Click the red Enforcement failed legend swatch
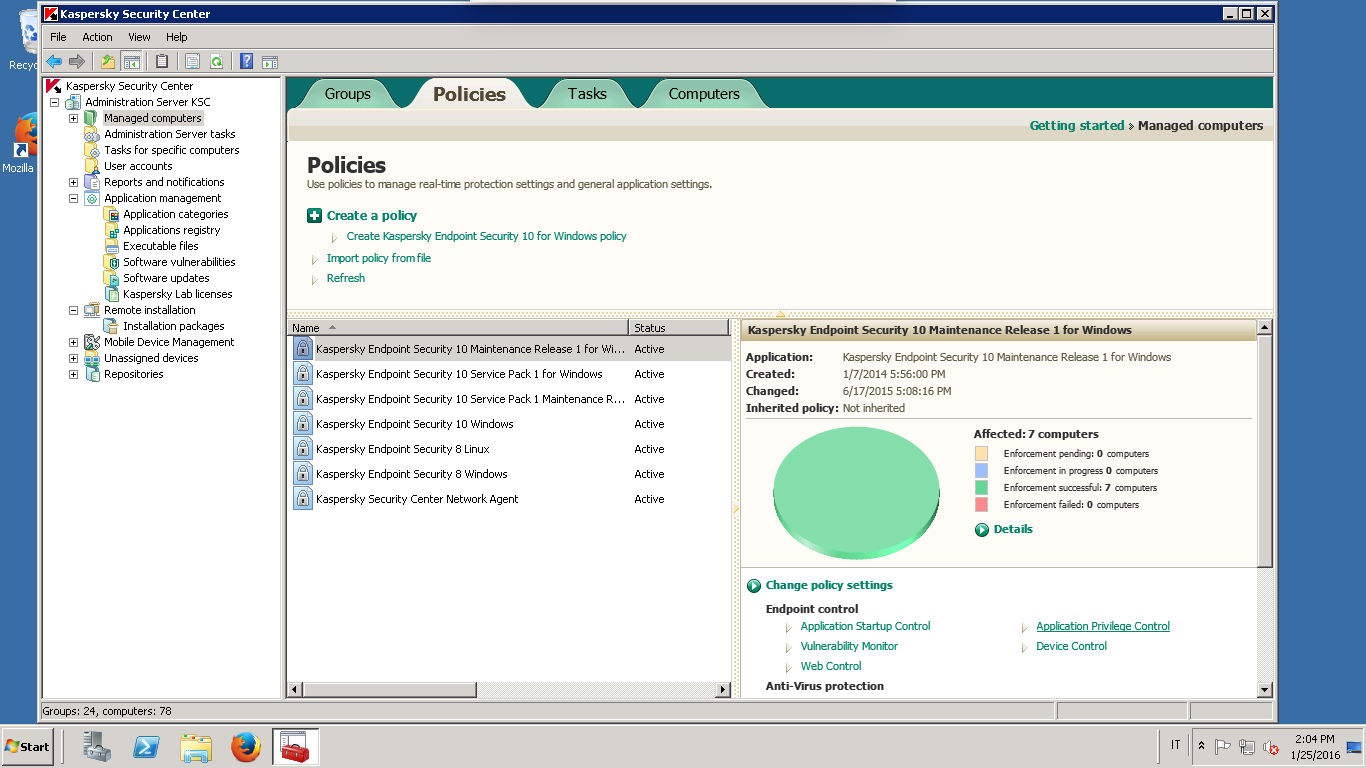Screen dimensions: 1366x768 click(x=981, y=505)
